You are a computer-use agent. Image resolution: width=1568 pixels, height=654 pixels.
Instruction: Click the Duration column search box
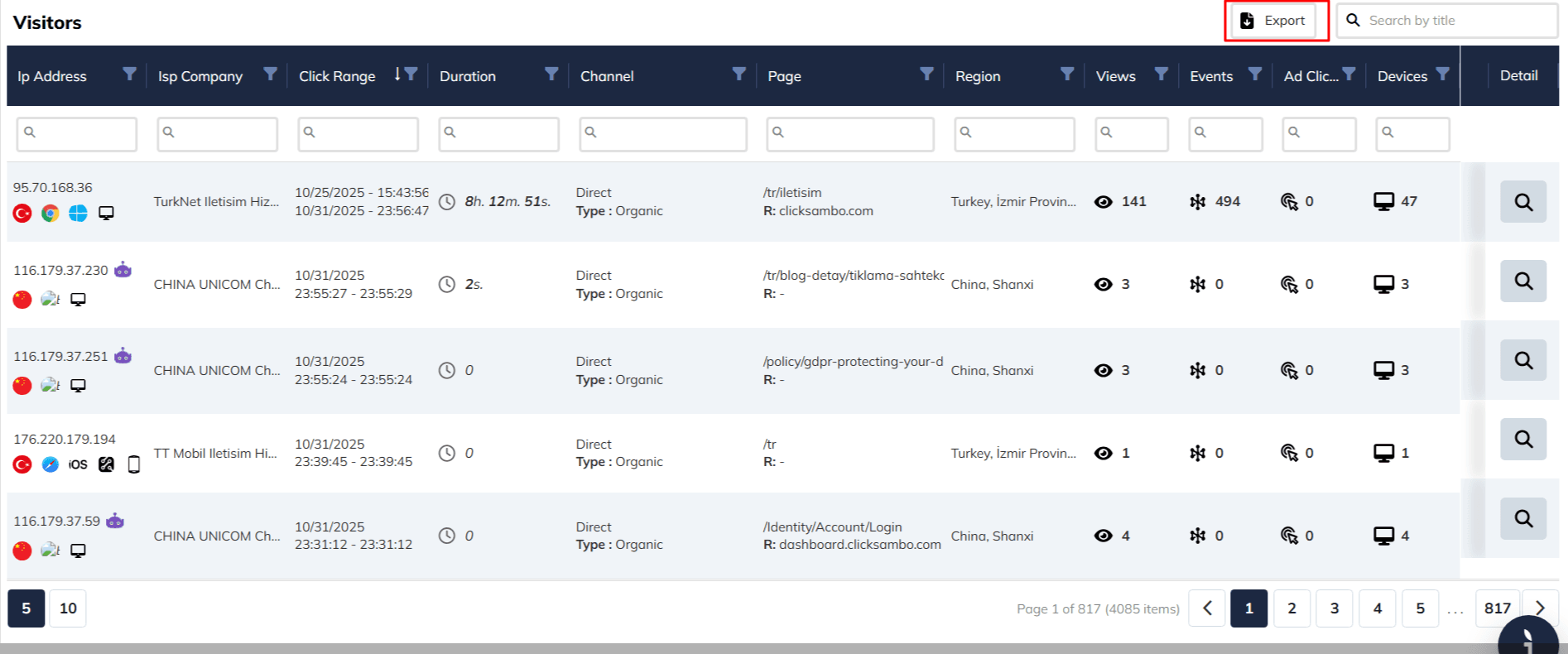pos(499,133)
